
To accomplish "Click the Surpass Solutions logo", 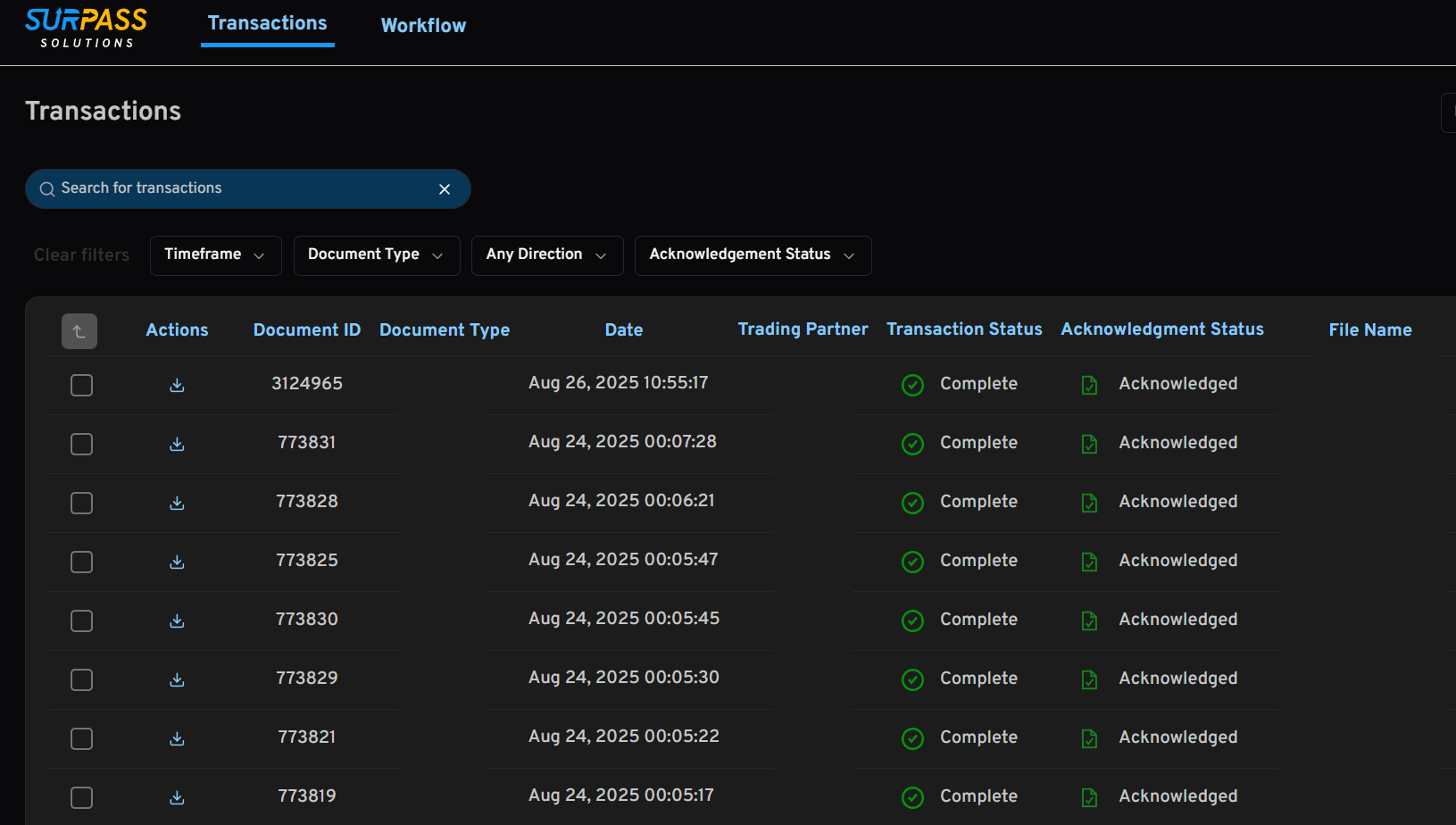I will point(87,29).
